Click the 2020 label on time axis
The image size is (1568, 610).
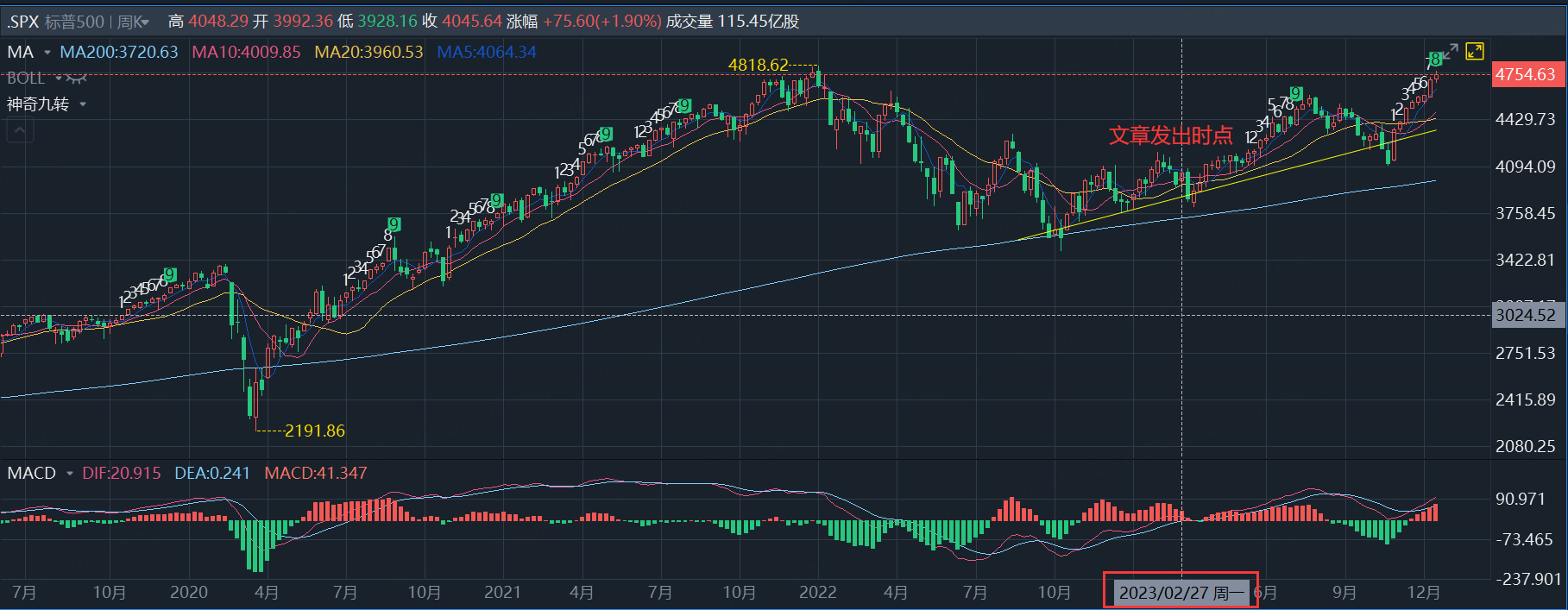point(189,592)
